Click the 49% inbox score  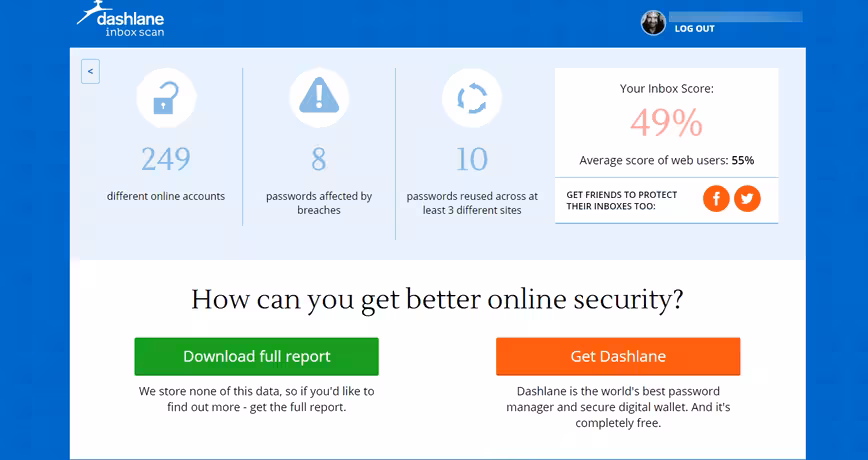pos(666,122)
